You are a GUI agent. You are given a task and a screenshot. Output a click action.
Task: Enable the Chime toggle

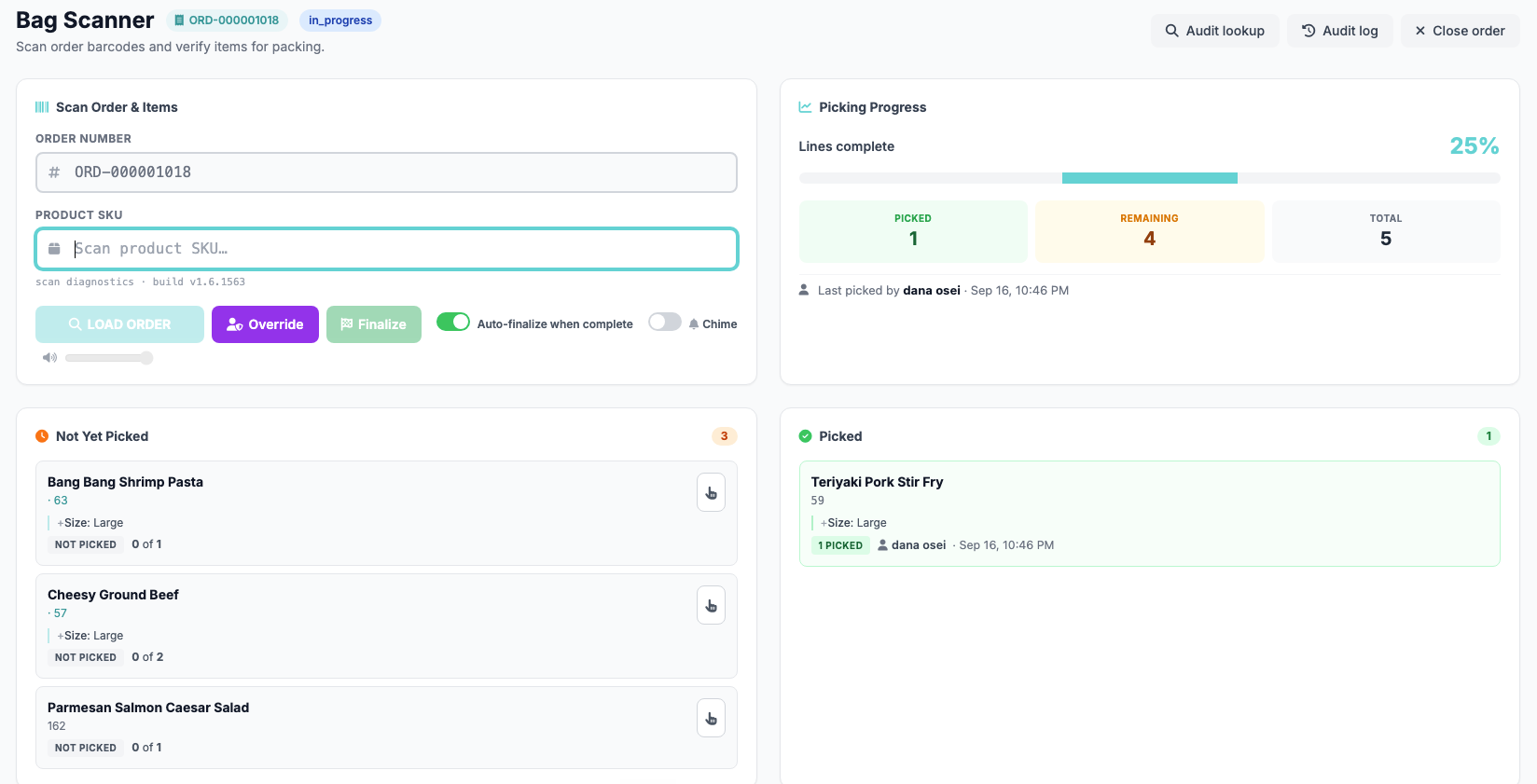coord(665,322)
